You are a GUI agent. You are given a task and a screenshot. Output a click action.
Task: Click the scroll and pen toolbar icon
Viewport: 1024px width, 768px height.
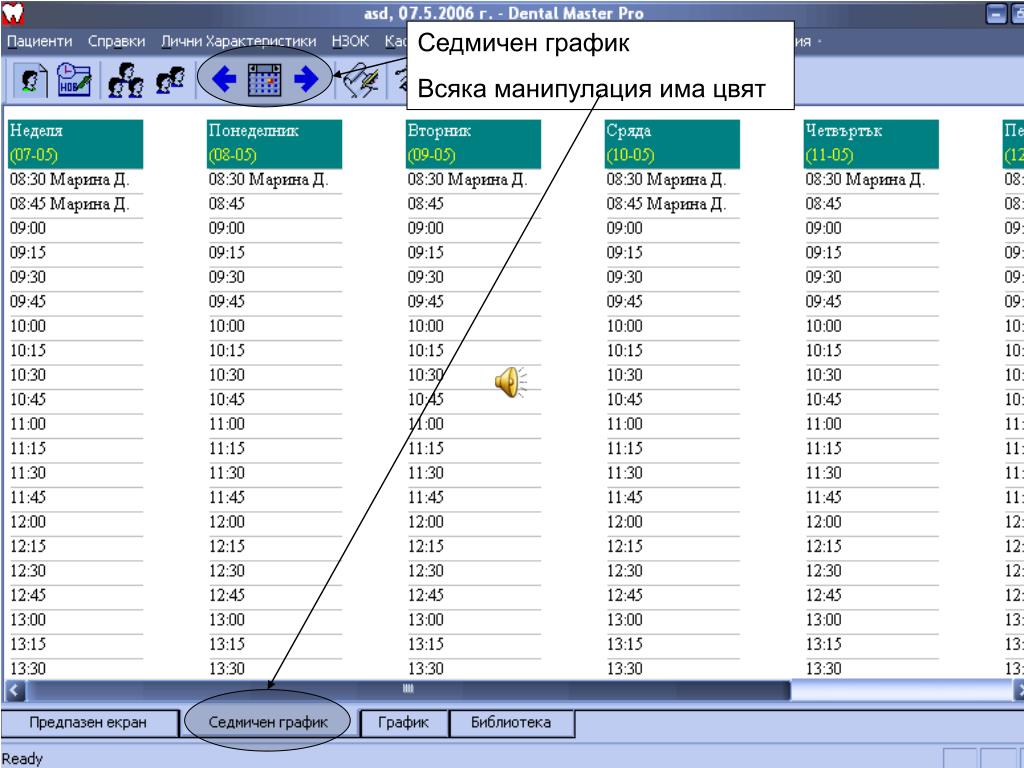coord(361,81)
